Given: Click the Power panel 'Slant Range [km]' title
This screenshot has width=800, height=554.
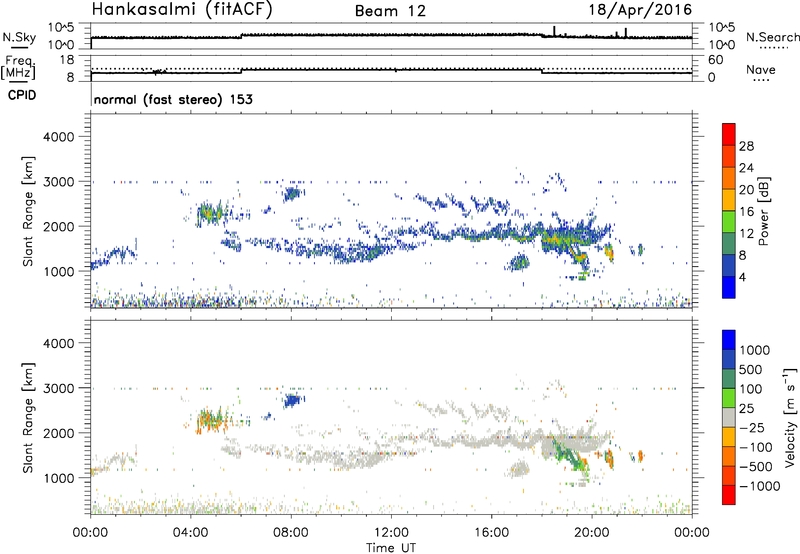Looking at the screenshot, I should pos(28,212).
